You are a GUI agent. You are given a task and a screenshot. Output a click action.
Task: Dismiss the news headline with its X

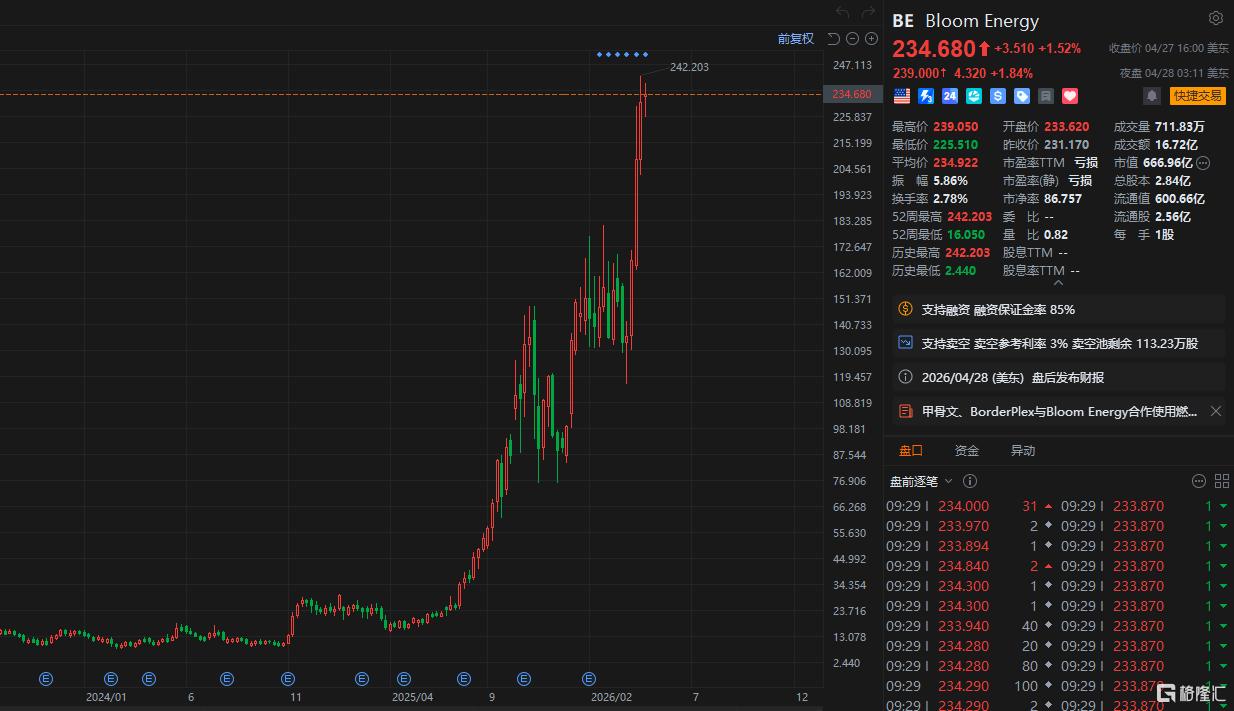click(x=1216, y=411)
